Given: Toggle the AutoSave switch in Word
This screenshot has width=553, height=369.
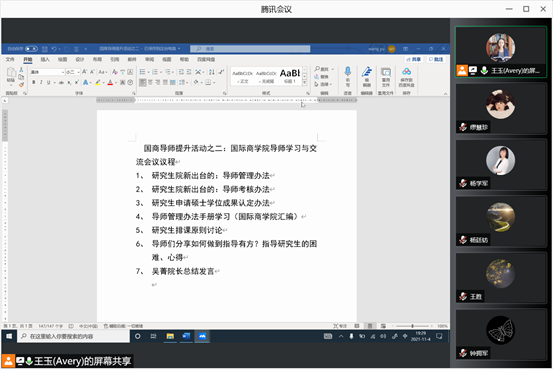Looking at the screenshot, I should click(x=31, y=49).
